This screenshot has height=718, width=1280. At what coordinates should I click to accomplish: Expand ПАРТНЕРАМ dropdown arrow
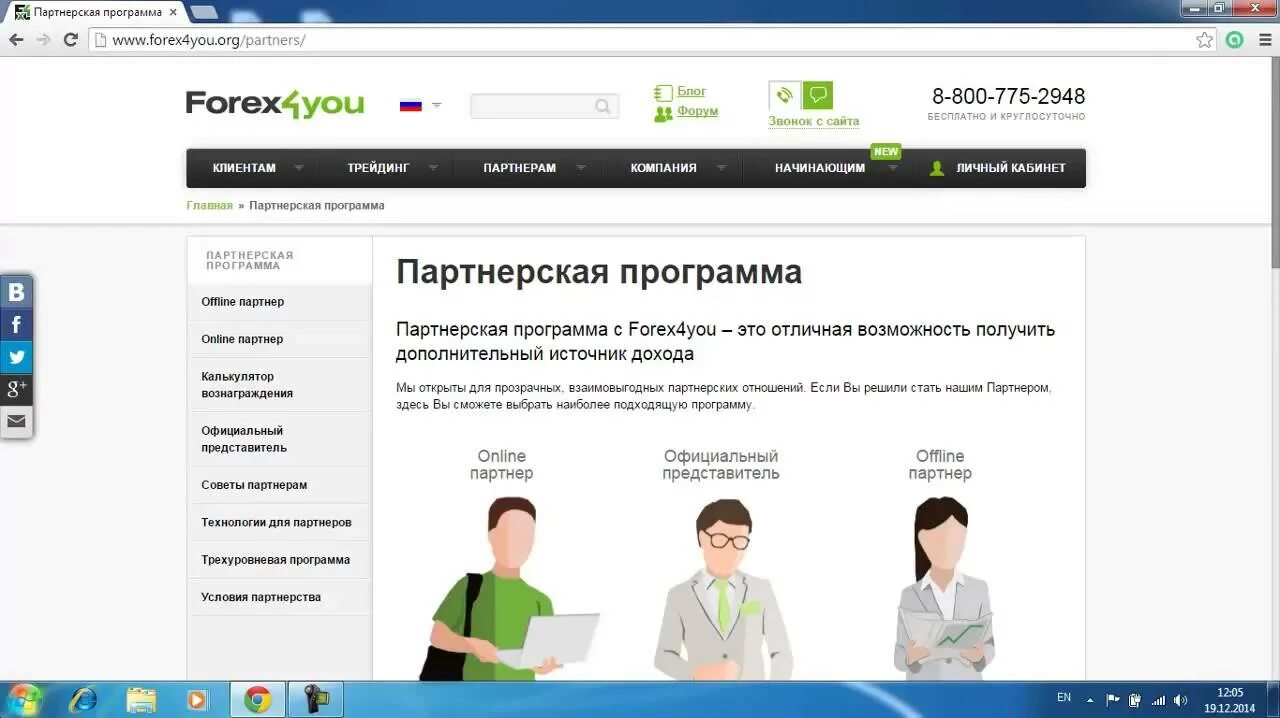tap(580, 168)
